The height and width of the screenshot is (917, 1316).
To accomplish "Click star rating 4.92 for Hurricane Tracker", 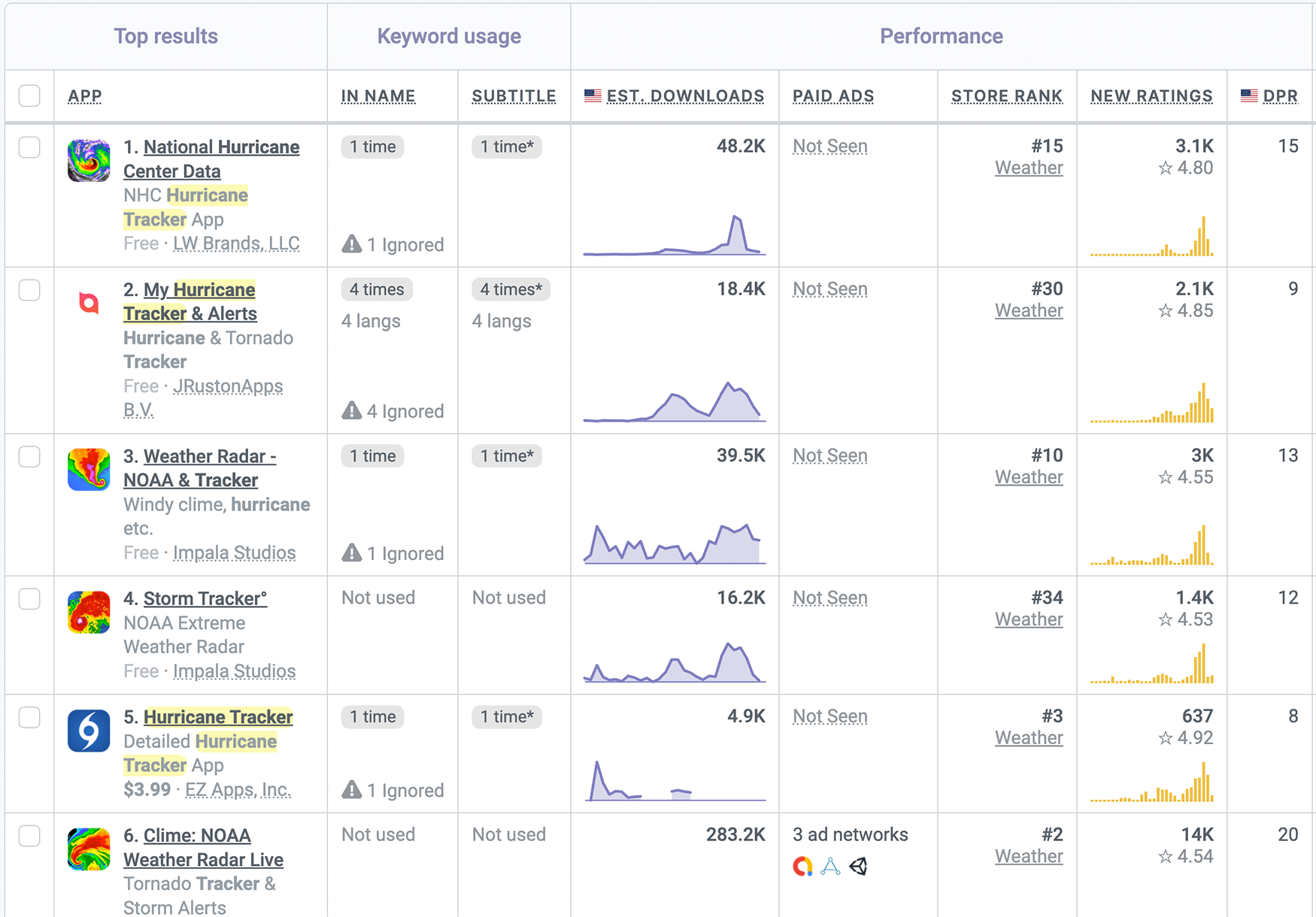I will [1186, 738].
